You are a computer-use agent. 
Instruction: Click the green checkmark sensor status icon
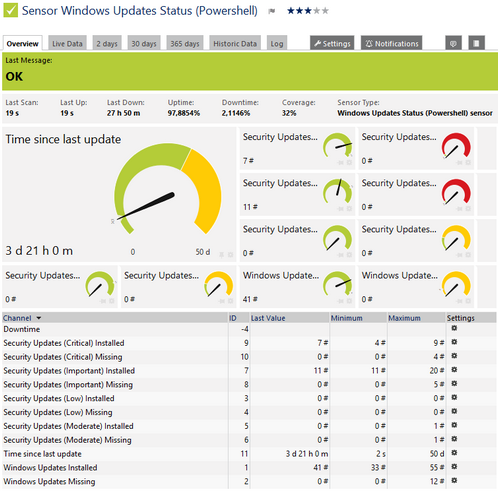10,10
